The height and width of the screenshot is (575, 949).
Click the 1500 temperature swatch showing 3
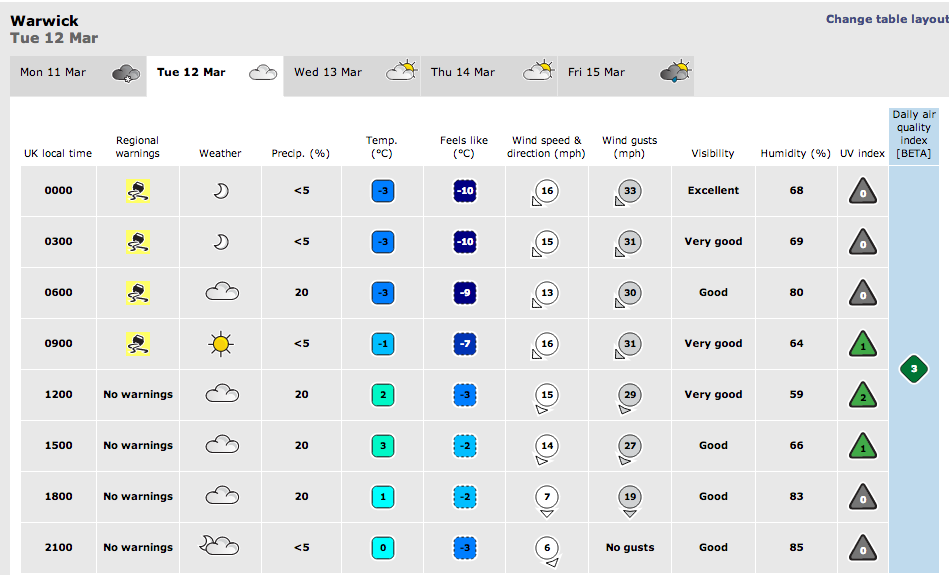[x=383, y=445]
